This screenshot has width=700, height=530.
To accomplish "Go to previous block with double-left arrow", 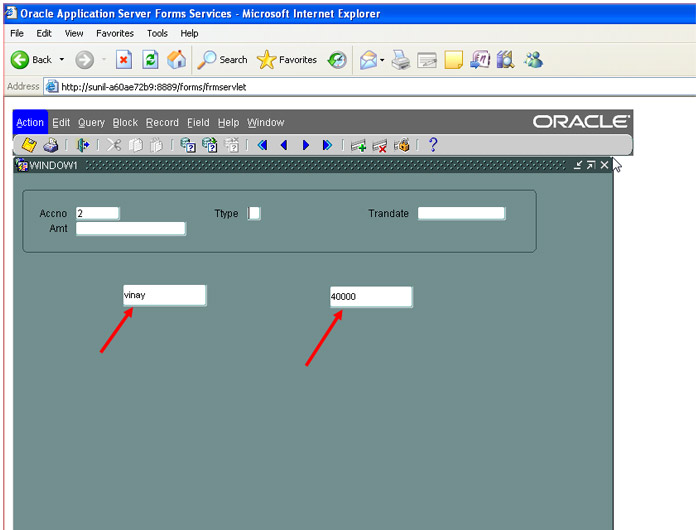I will [x=262, y=145].
